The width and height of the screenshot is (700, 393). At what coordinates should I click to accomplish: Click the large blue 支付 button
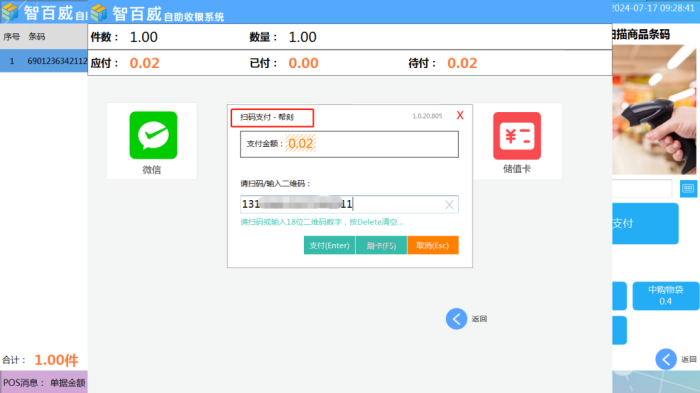tap(645, 224)
